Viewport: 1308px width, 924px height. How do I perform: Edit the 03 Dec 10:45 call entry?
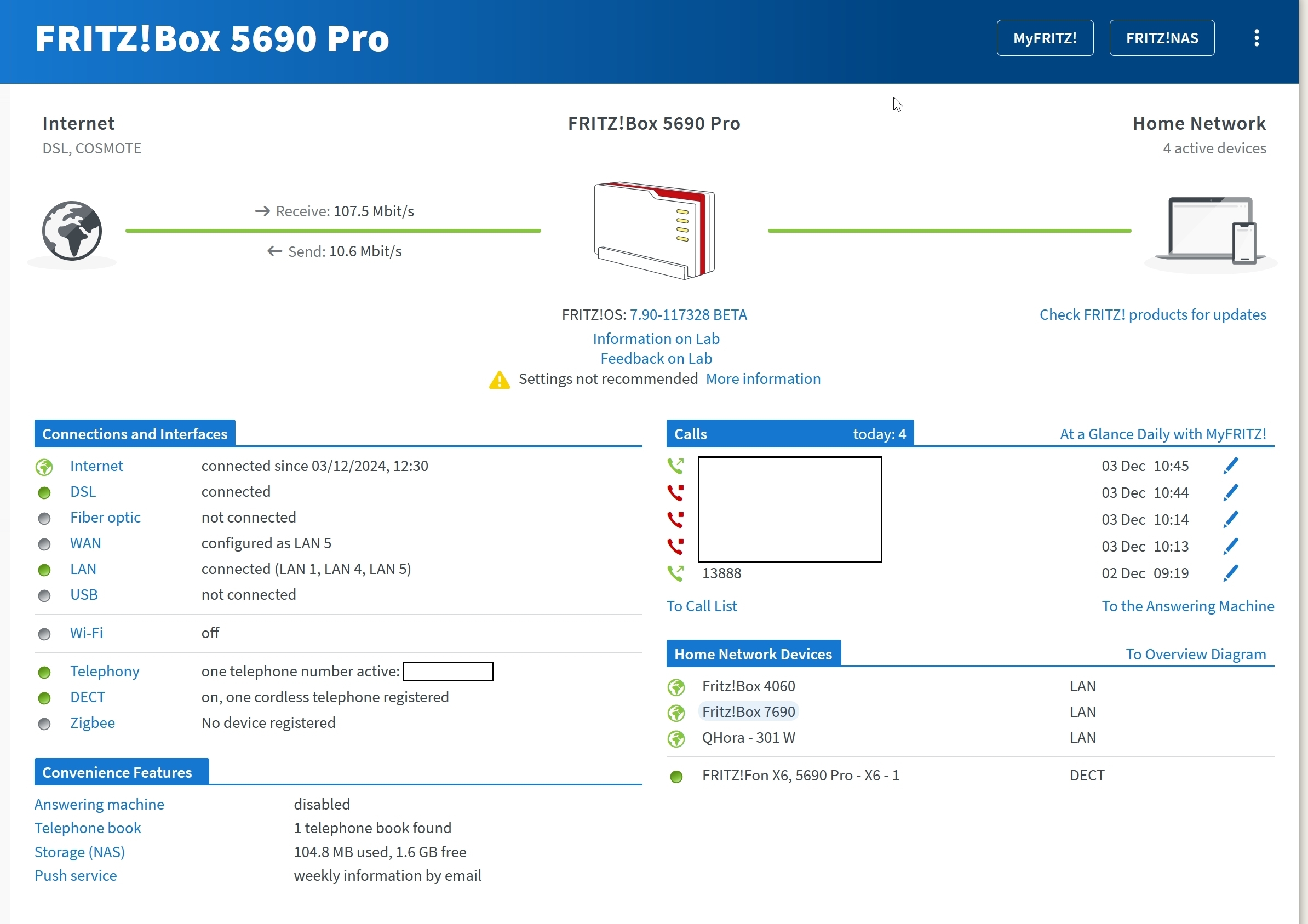click(1231, 466)
